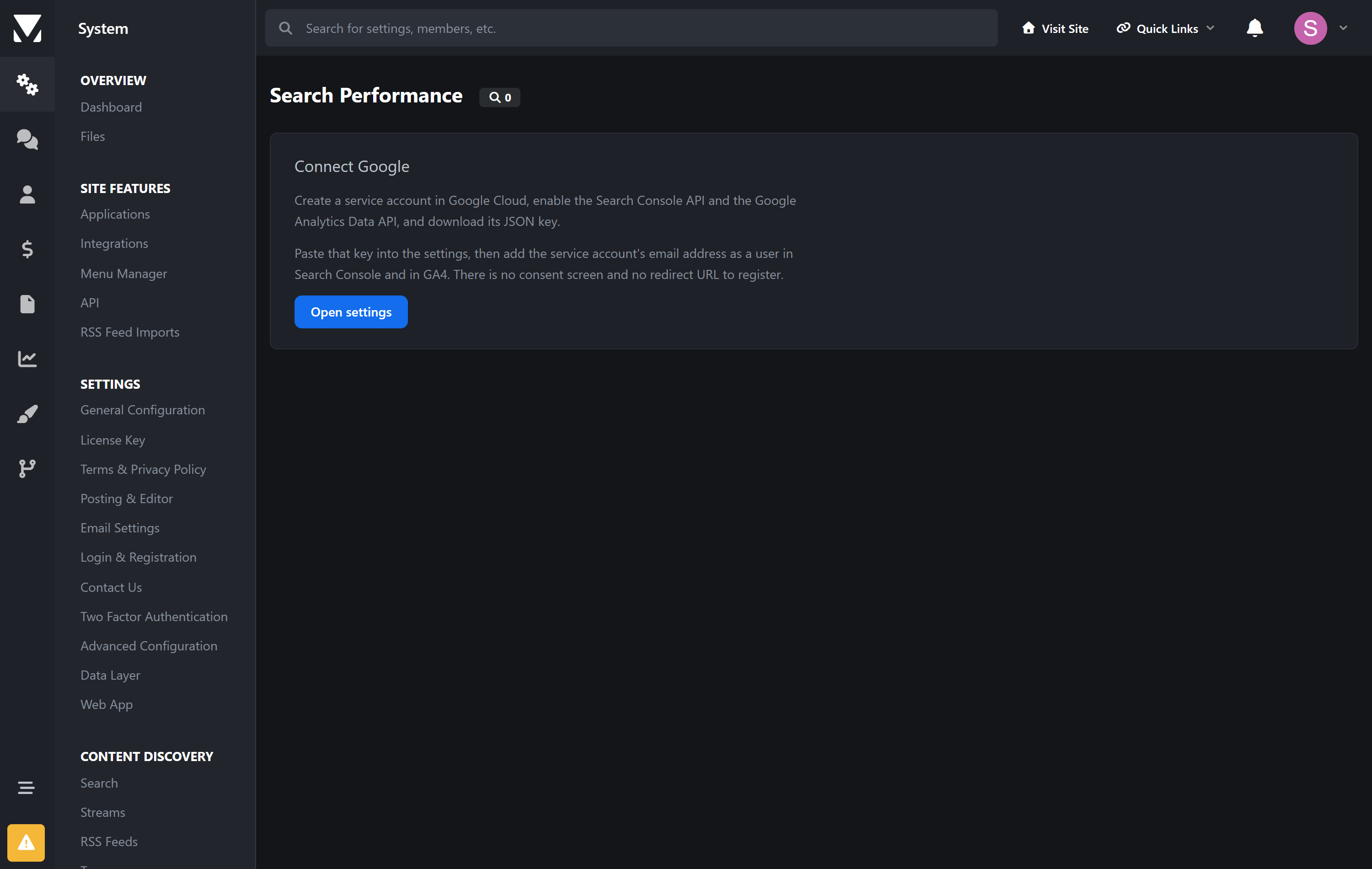
Task: Open Advanced Configuration
Action: 149,646
